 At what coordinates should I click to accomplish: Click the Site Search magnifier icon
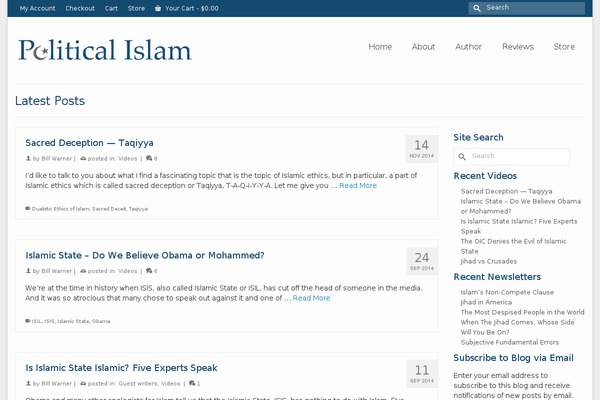coord(461,156)
